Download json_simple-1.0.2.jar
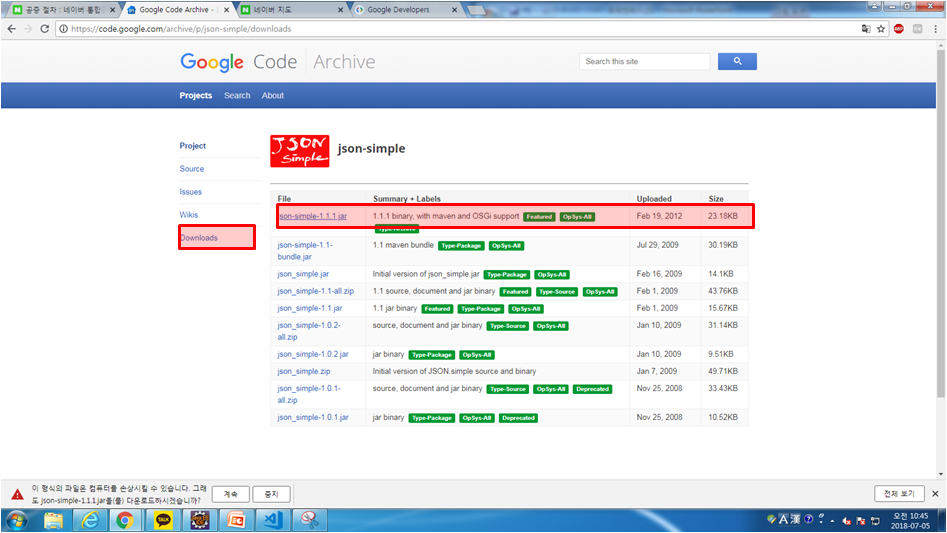This screenshot has width=947, height=533. 313,354
